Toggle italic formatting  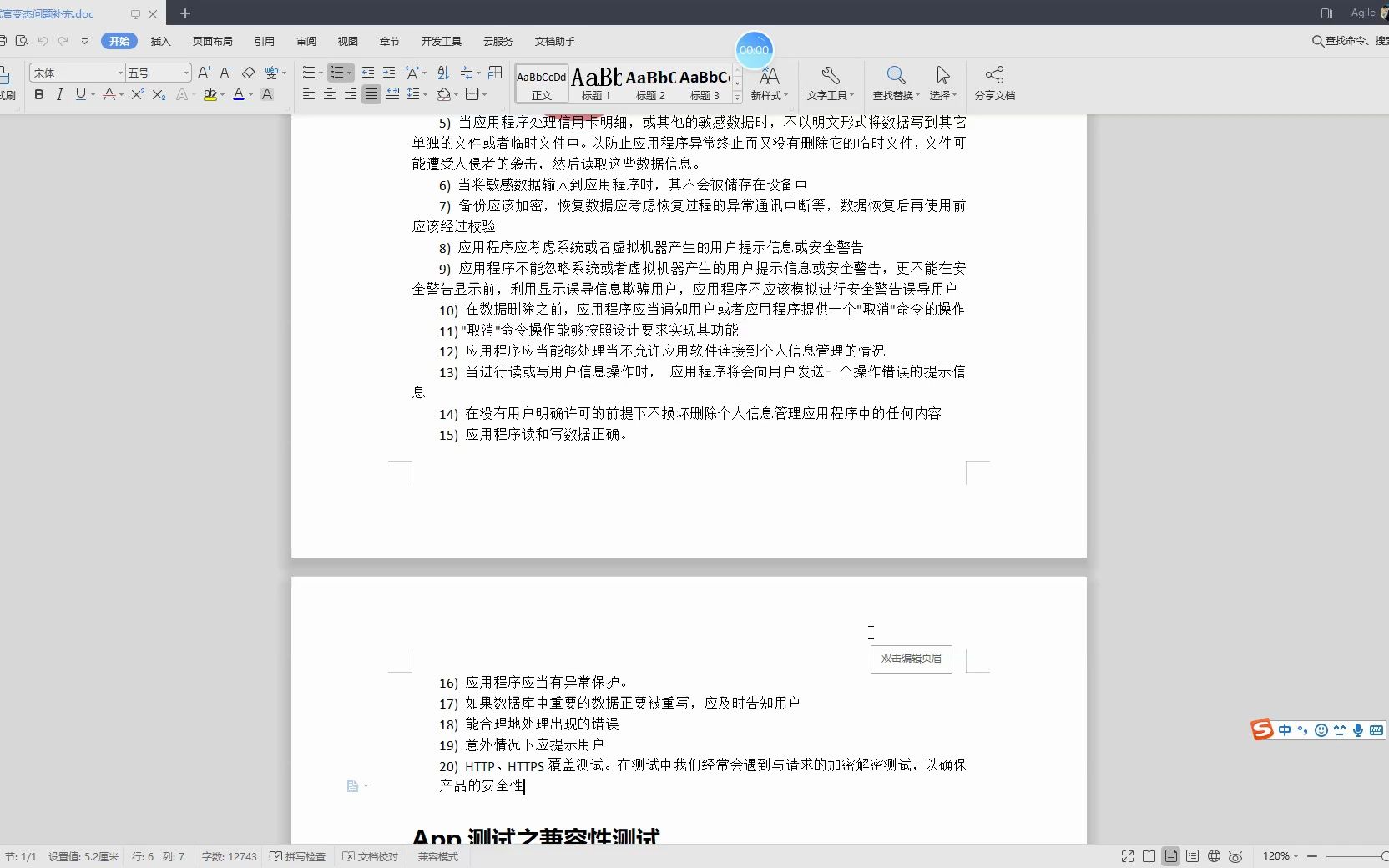(59, 95)
